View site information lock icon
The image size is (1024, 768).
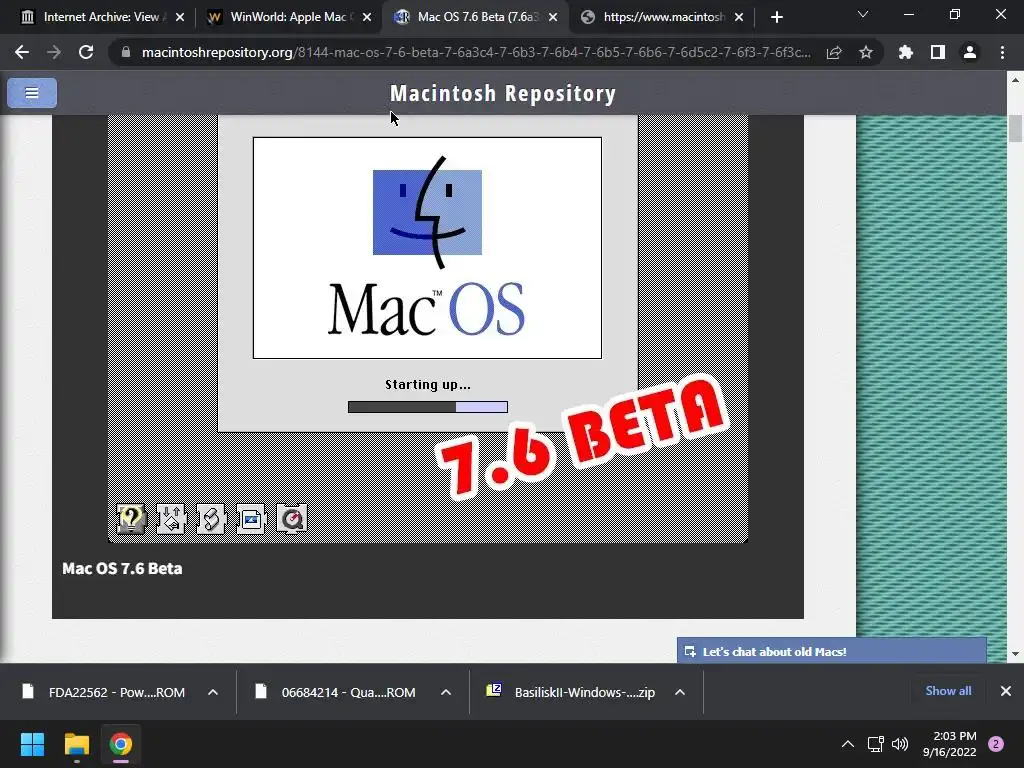pos(126,52)
